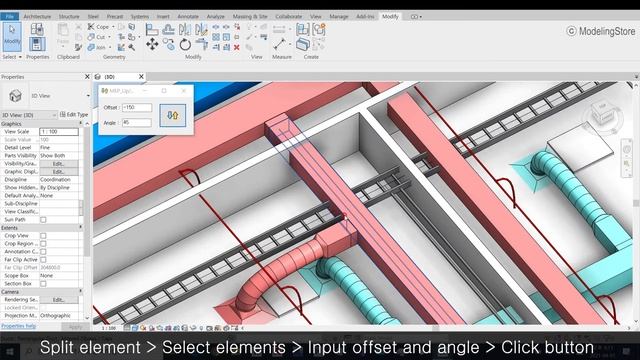
Task: Click Edit button for Visibility/Graphics
Action: click(59, 164)
